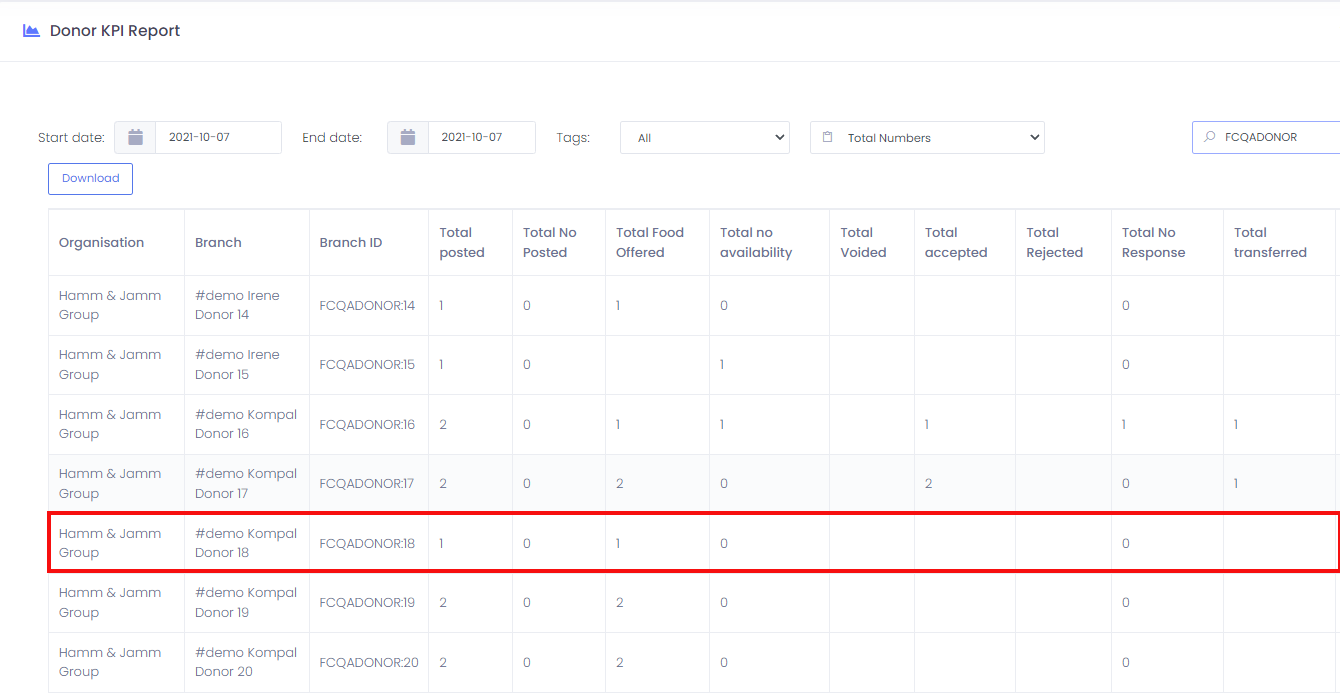The height and width of the screenshot is (698, 1340).
Task: Click FCQADONOR:16 branch ID cell
Action: coord(367,424)
